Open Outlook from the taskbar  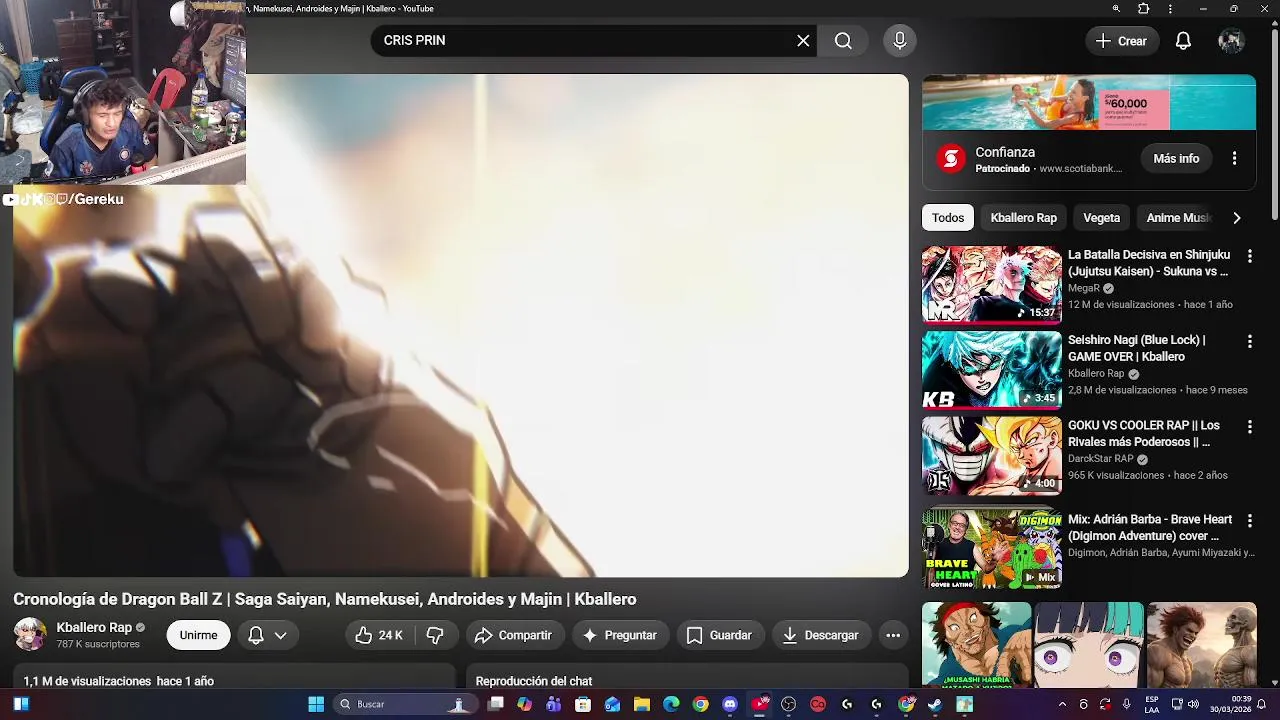pos(612,704)
